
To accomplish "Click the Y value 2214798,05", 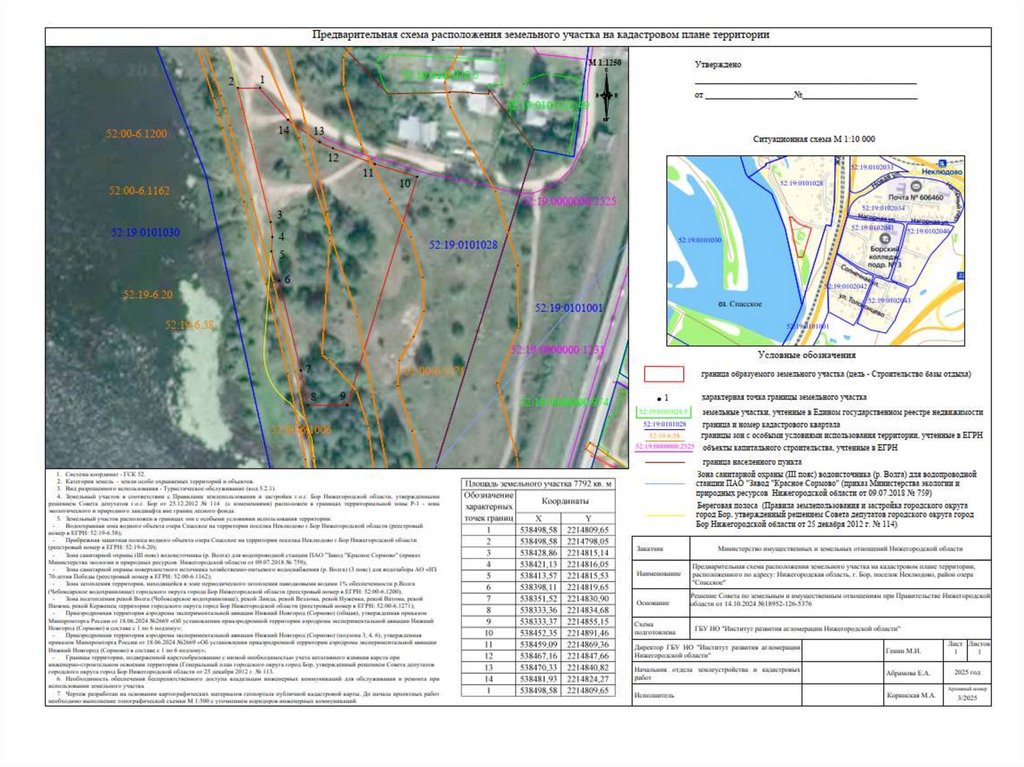I will 587,542.
